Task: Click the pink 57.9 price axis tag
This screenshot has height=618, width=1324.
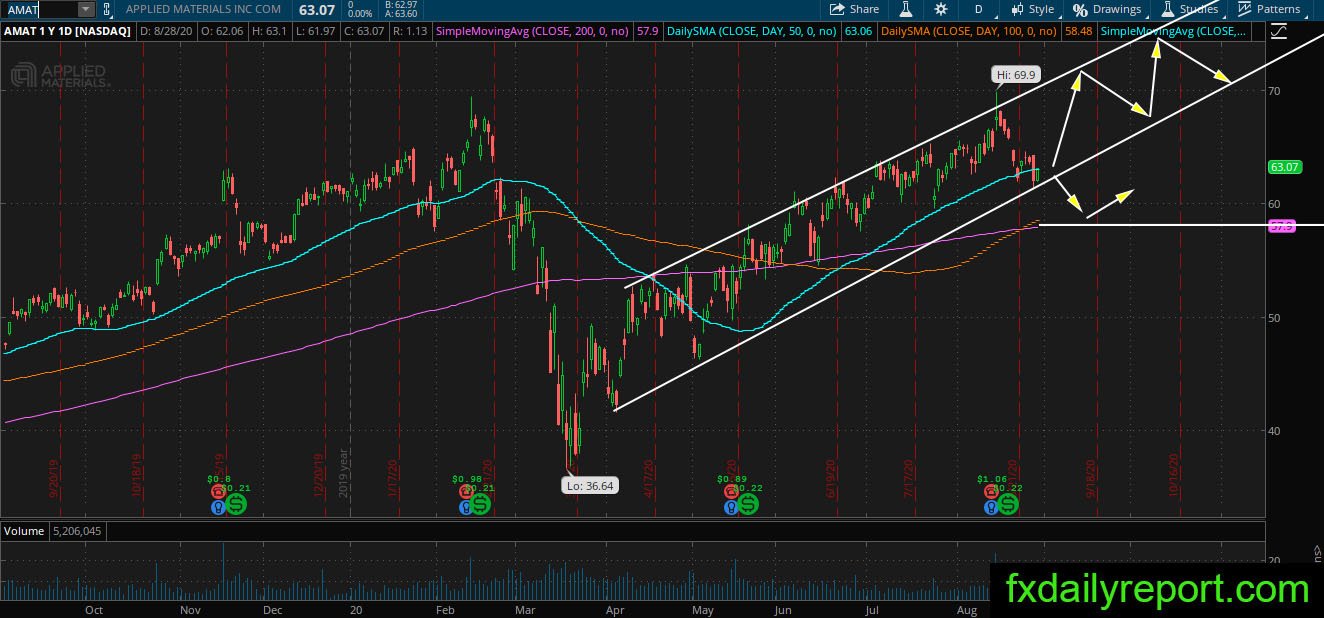Action: click(1282, 227)
